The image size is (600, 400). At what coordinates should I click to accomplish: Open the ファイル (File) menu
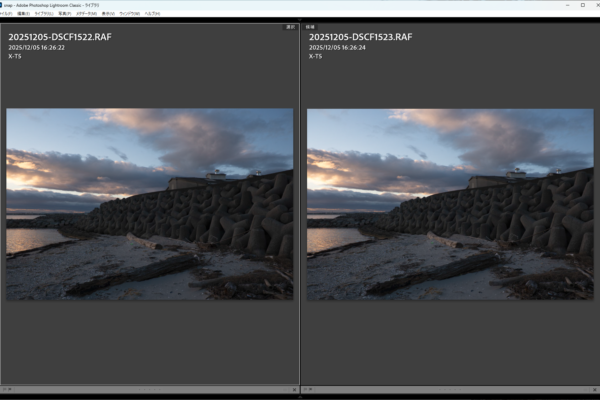point(5,14)
